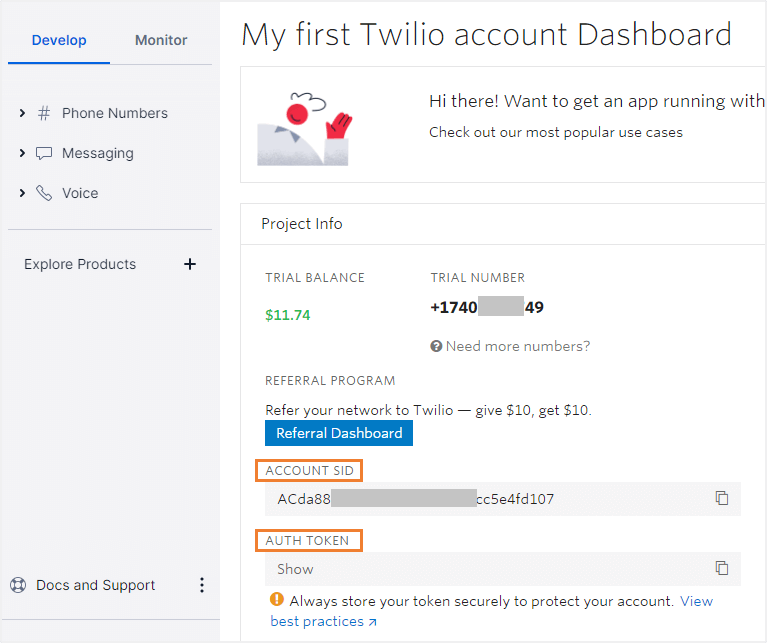Viewport: 767px width, 643px height.
Task: Expand the Voice chevron
Action: [22, 193]
